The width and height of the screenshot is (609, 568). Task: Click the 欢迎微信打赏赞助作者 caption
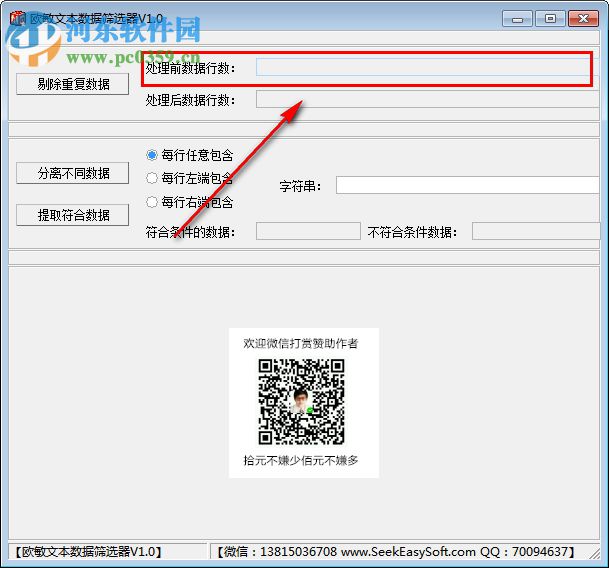pos(301,343)
